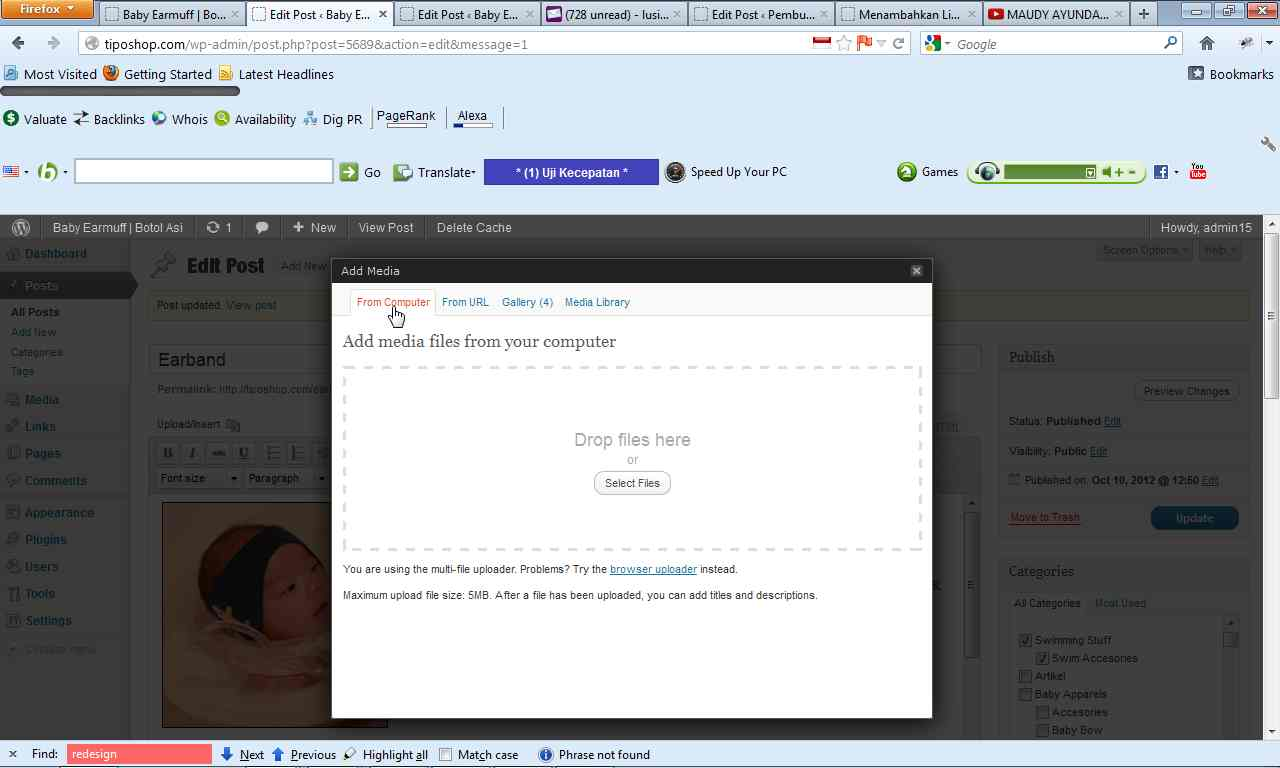Click the browser Back arrow
The image size is (1280, 768).
pyautogui.click(x=18, y=43)
